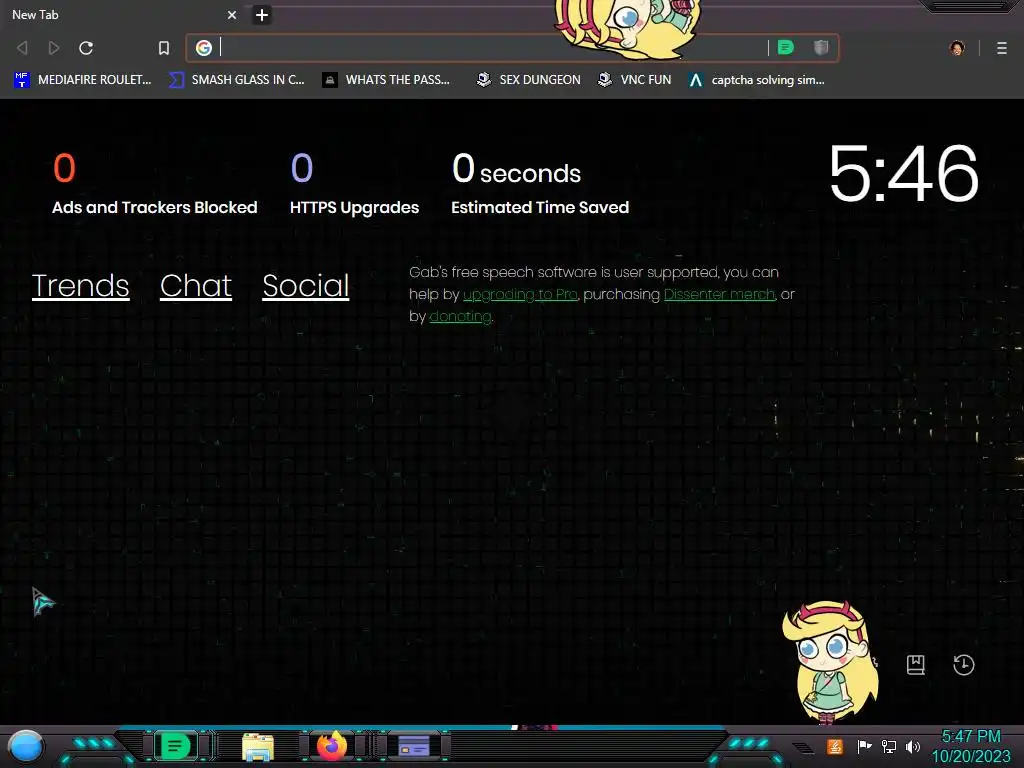Open the network tray icon
This screenshot has width=1024, height=768.
click(x=889, y=746)
